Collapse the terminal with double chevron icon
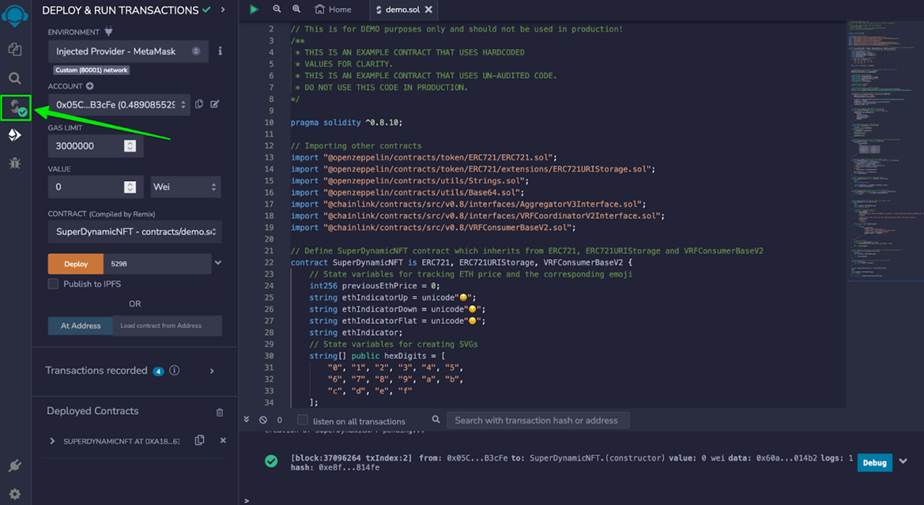The height and width of the screenshot is (505, 924). 246,420
